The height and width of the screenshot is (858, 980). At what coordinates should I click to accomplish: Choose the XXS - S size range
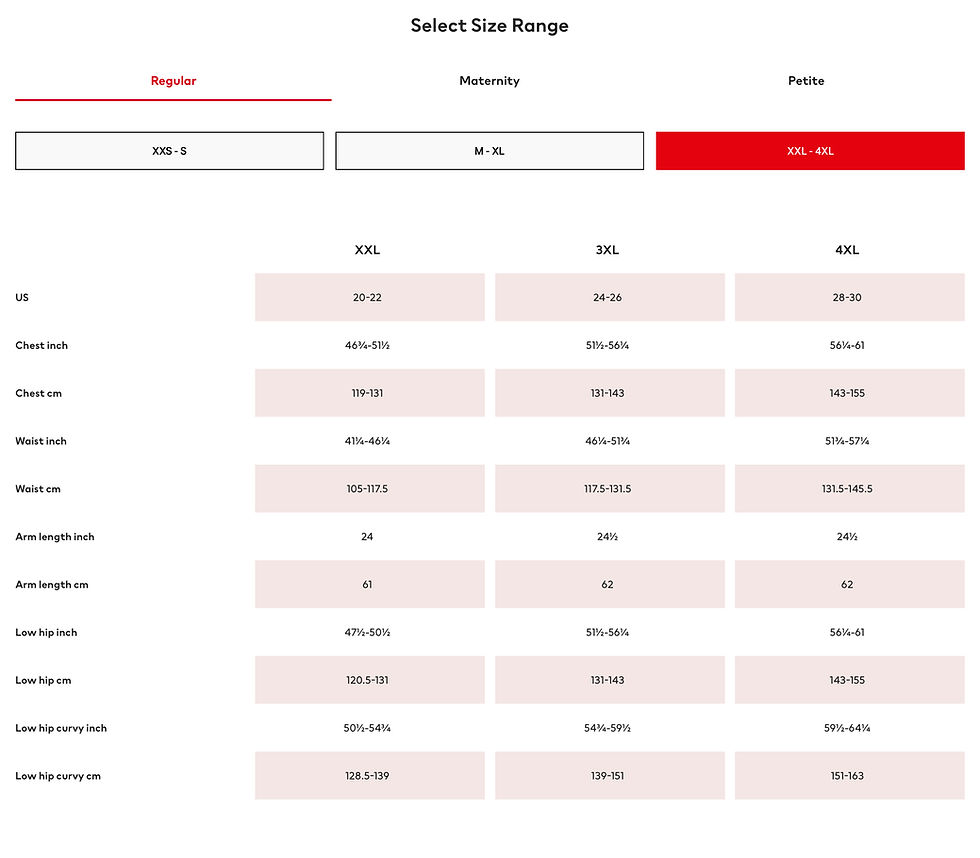coord(169,151)
